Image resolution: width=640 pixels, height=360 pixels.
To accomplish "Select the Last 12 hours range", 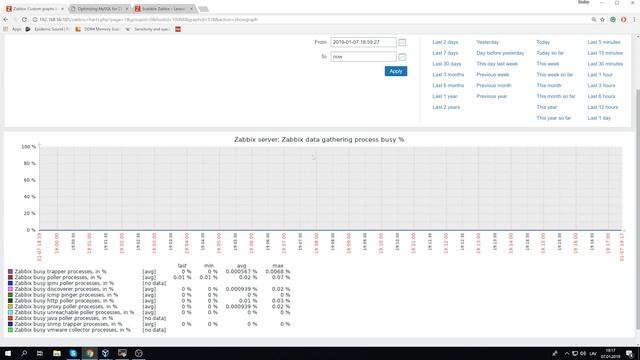I will 602,107.
